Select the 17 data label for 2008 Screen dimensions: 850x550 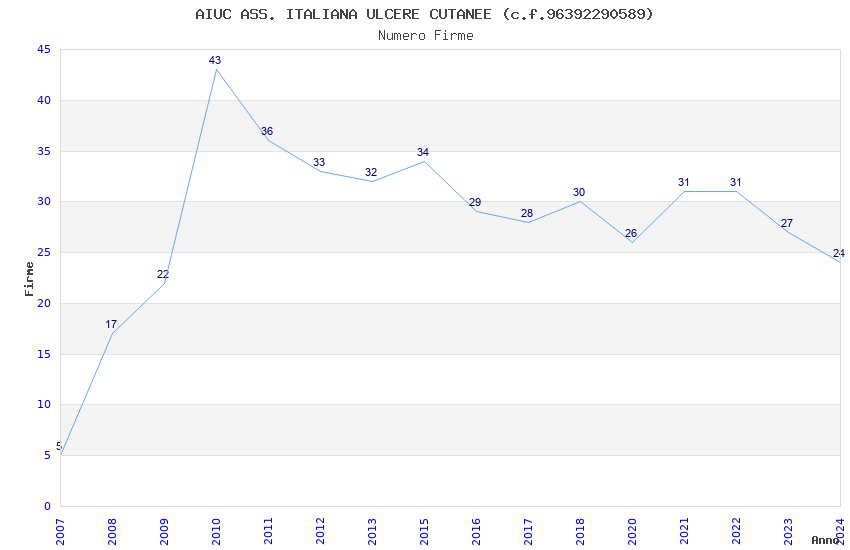(x=111, y=324)
